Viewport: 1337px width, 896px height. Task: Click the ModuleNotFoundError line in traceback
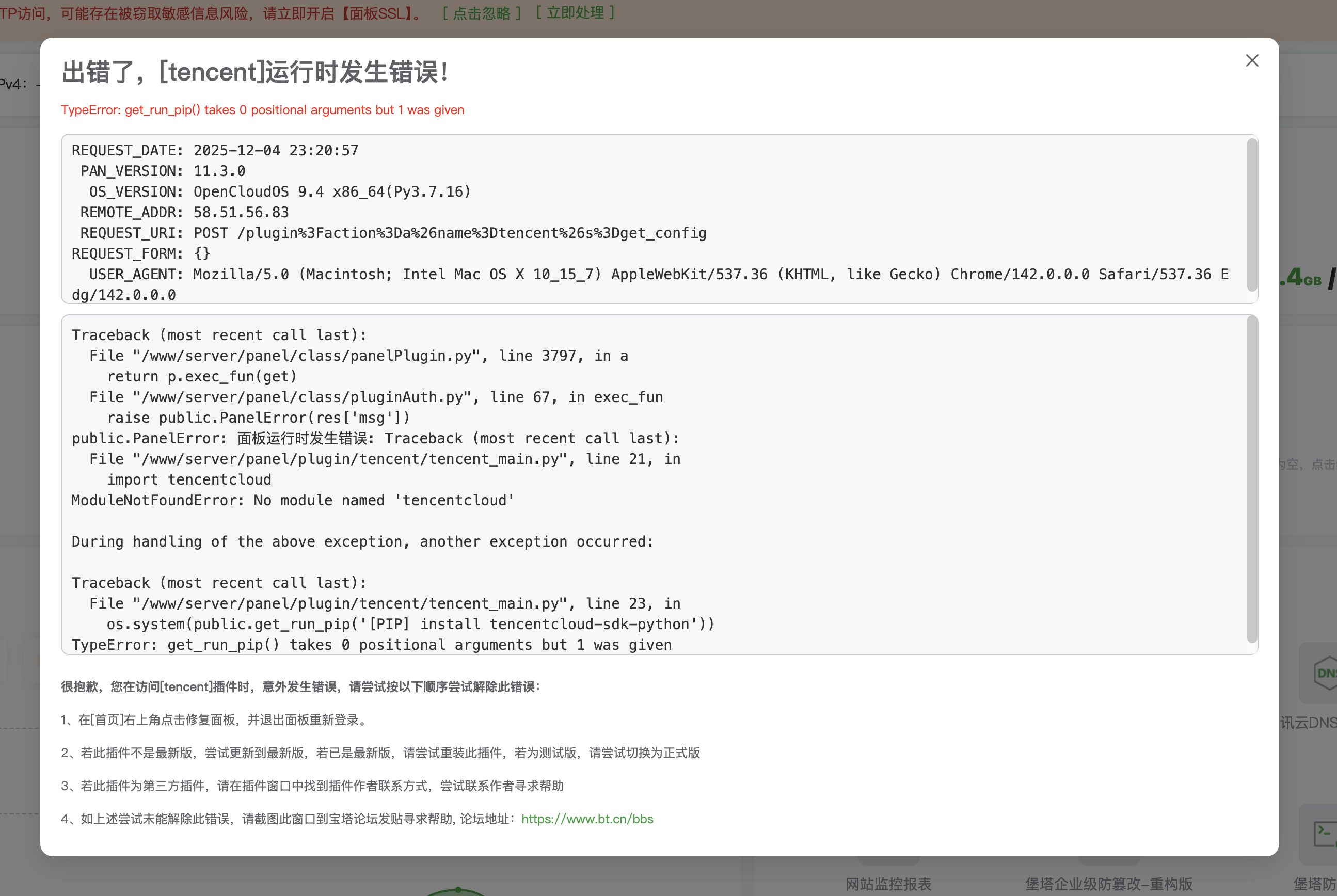point(293,501)
